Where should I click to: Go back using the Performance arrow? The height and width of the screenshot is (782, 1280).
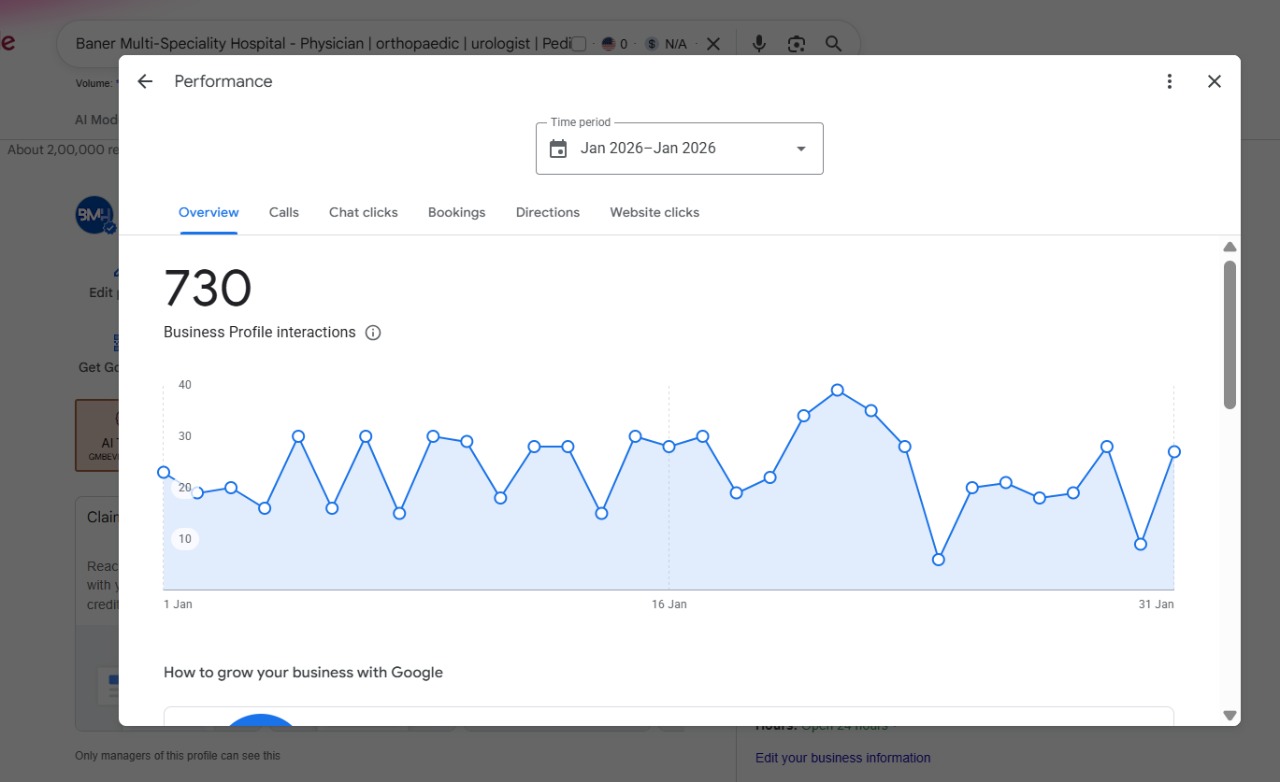pyautogui.click(x=145, y=82)
